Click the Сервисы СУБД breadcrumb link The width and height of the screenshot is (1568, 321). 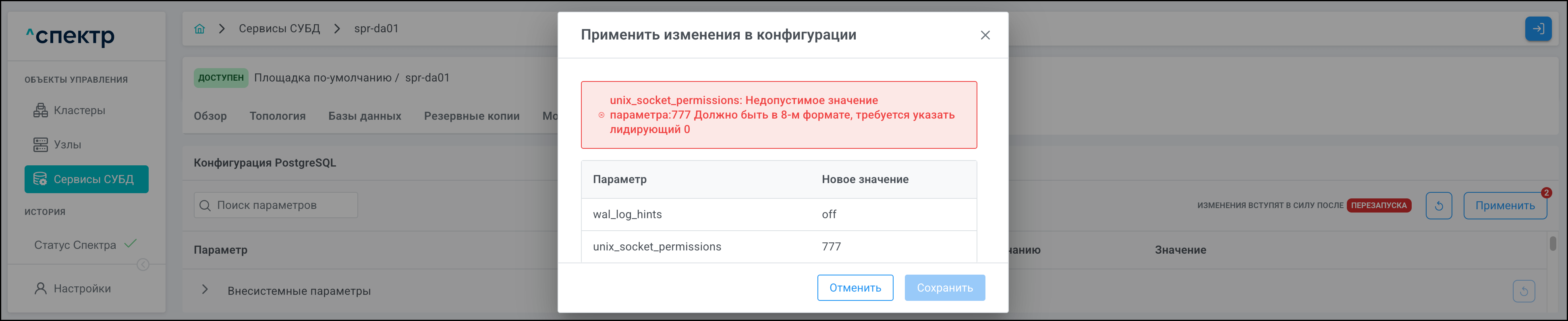[279, 29]
